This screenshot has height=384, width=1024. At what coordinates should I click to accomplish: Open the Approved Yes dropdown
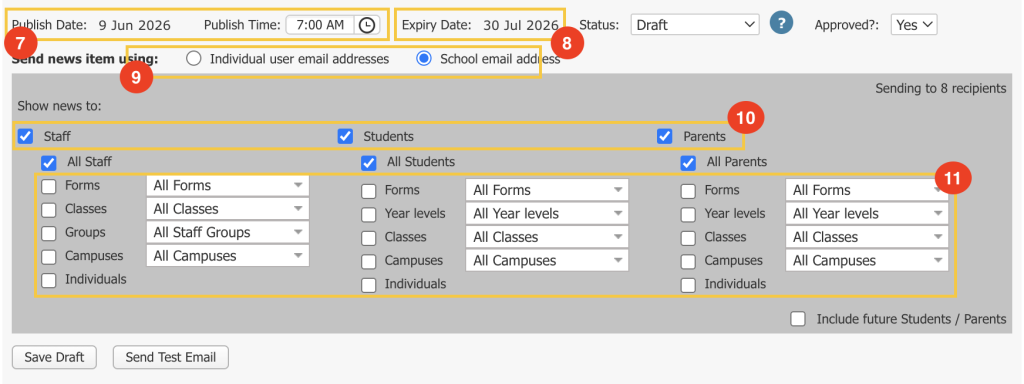(914, 25)
